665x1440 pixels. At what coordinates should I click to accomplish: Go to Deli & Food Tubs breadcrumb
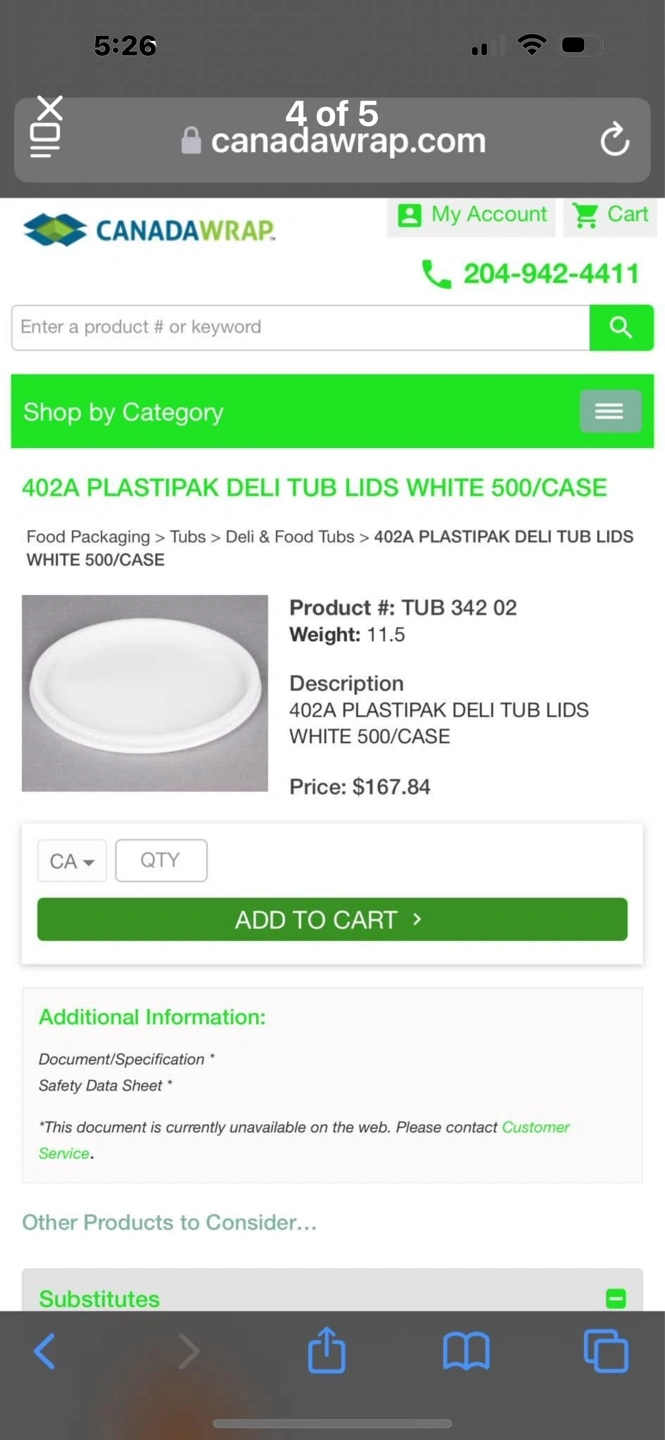(290, 537)
